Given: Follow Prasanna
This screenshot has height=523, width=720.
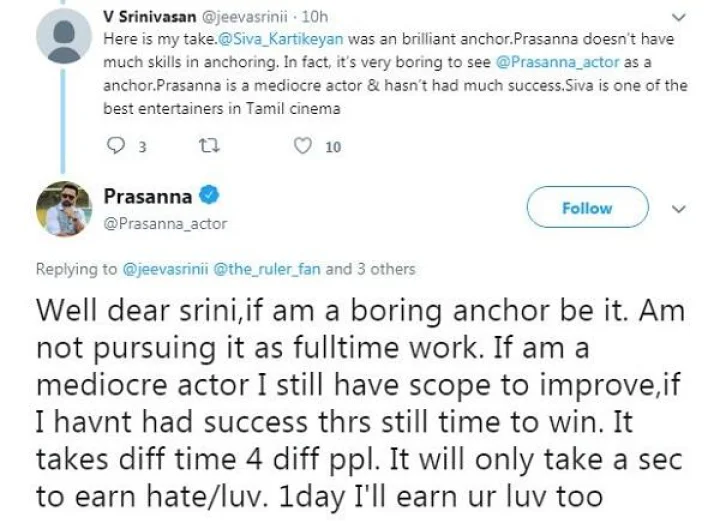Looking at the screenshot, I should 586,208.
